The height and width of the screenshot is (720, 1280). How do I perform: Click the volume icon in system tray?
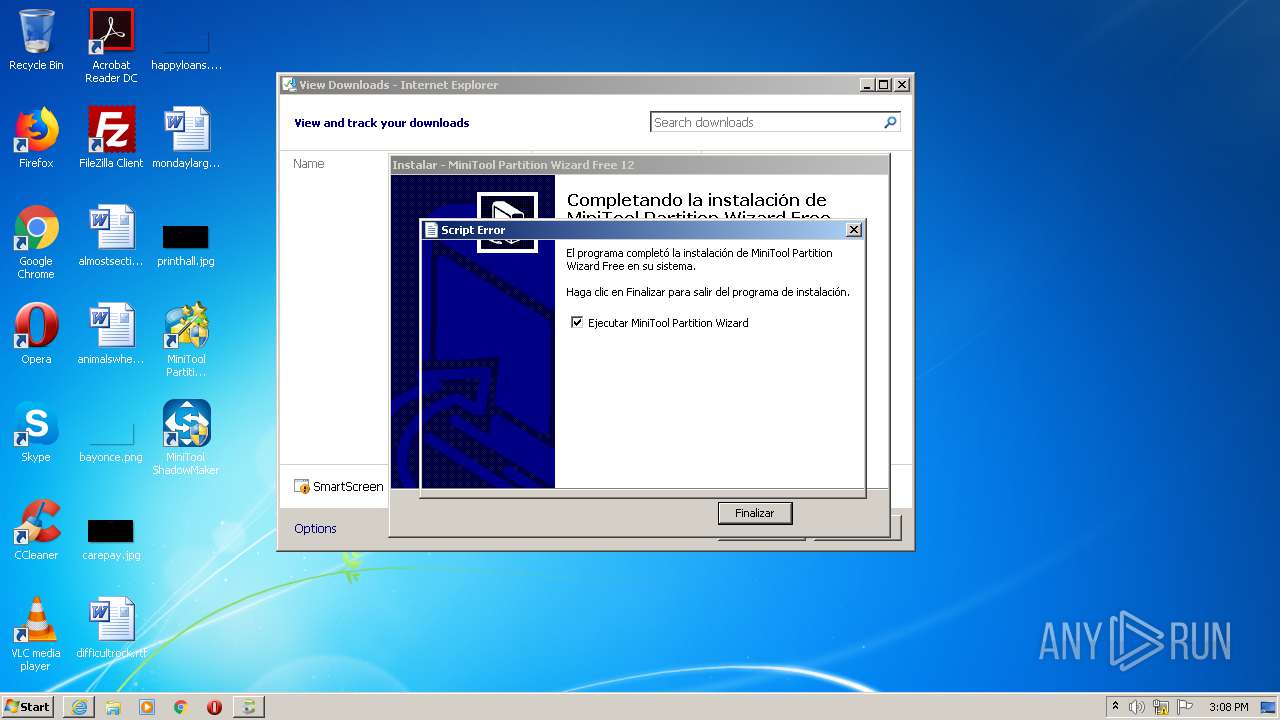point(1137,707)
